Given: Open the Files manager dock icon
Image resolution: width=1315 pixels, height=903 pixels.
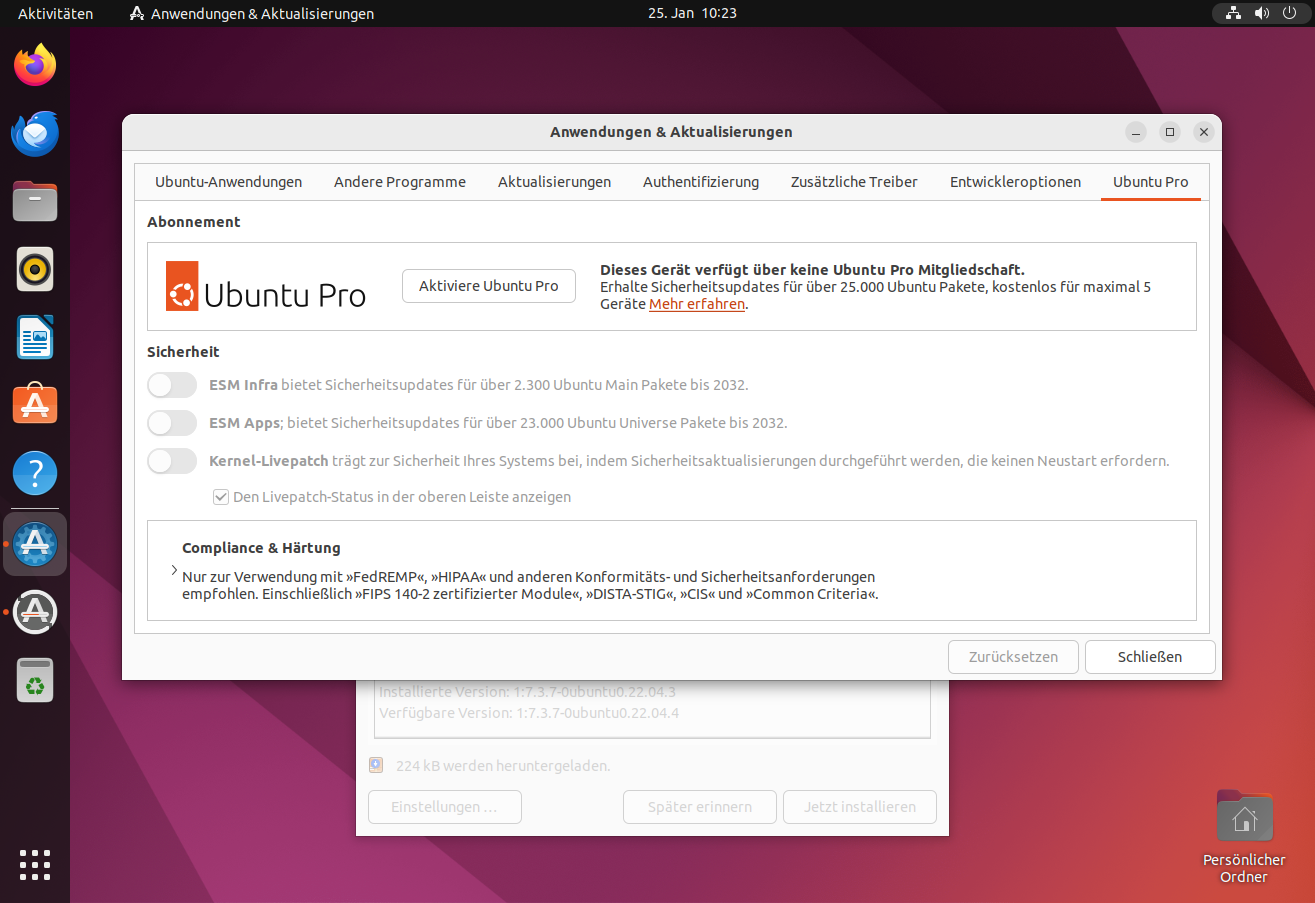Looking at the screenshot, I should 35,201.
